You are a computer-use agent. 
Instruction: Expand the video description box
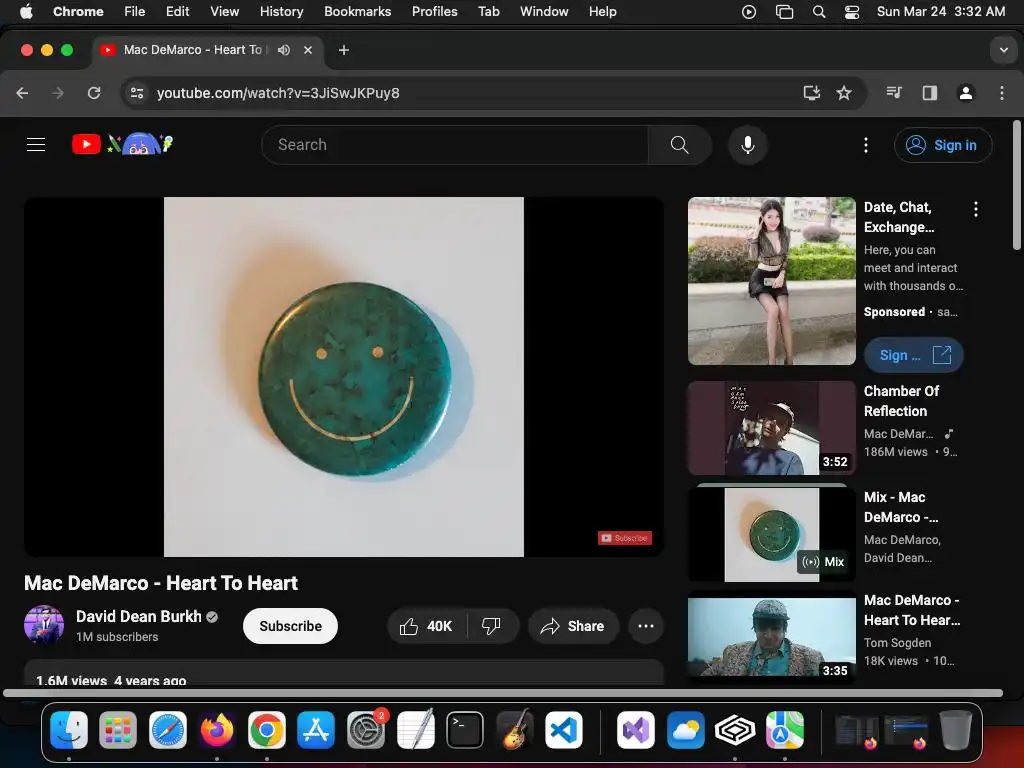344,673
